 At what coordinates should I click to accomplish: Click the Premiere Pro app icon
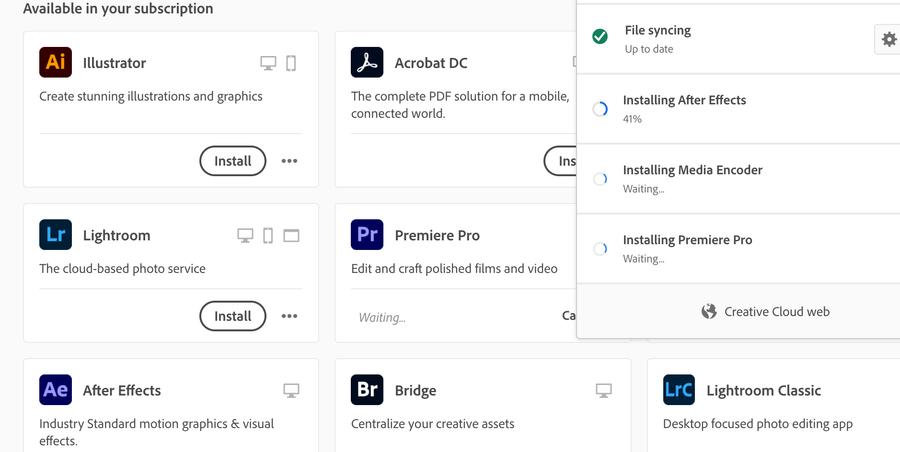click(x=367, y=235)
